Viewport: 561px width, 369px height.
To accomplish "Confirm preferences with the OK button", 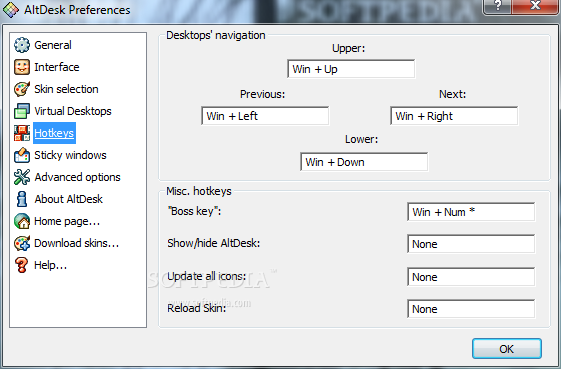I will [507, 349].
